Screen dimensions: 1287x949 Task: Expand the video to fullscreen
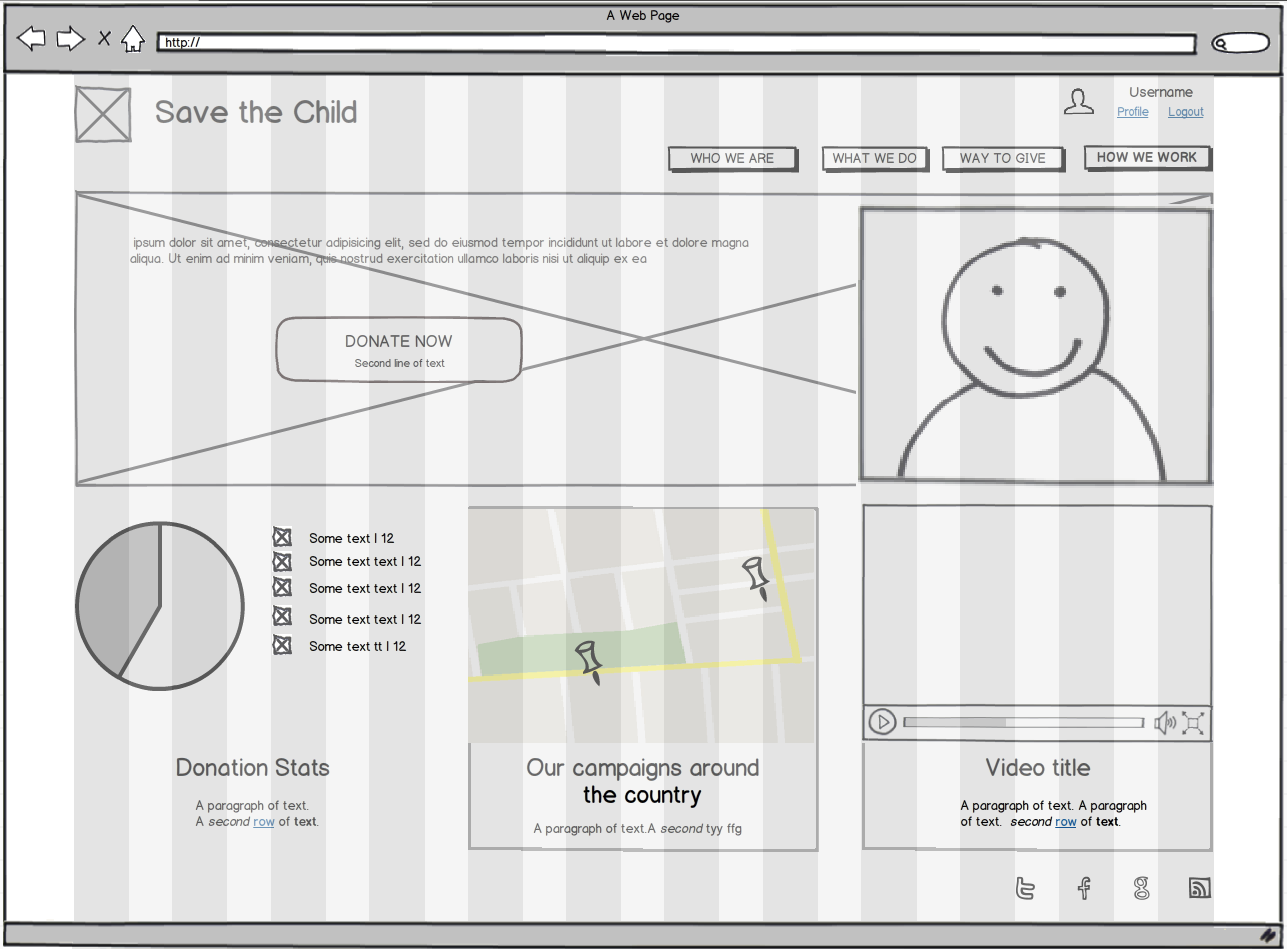(1193, 723)
